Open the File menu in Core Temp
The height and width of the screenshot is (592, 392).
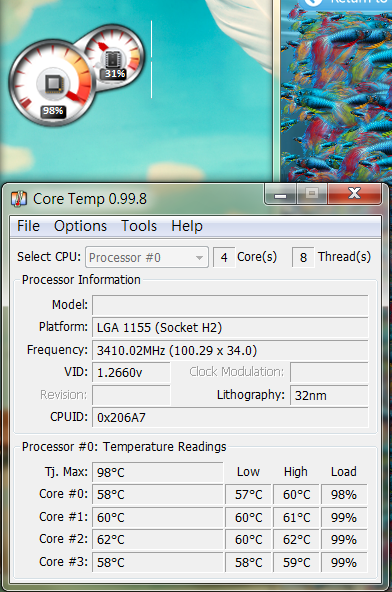coord(28,226)
